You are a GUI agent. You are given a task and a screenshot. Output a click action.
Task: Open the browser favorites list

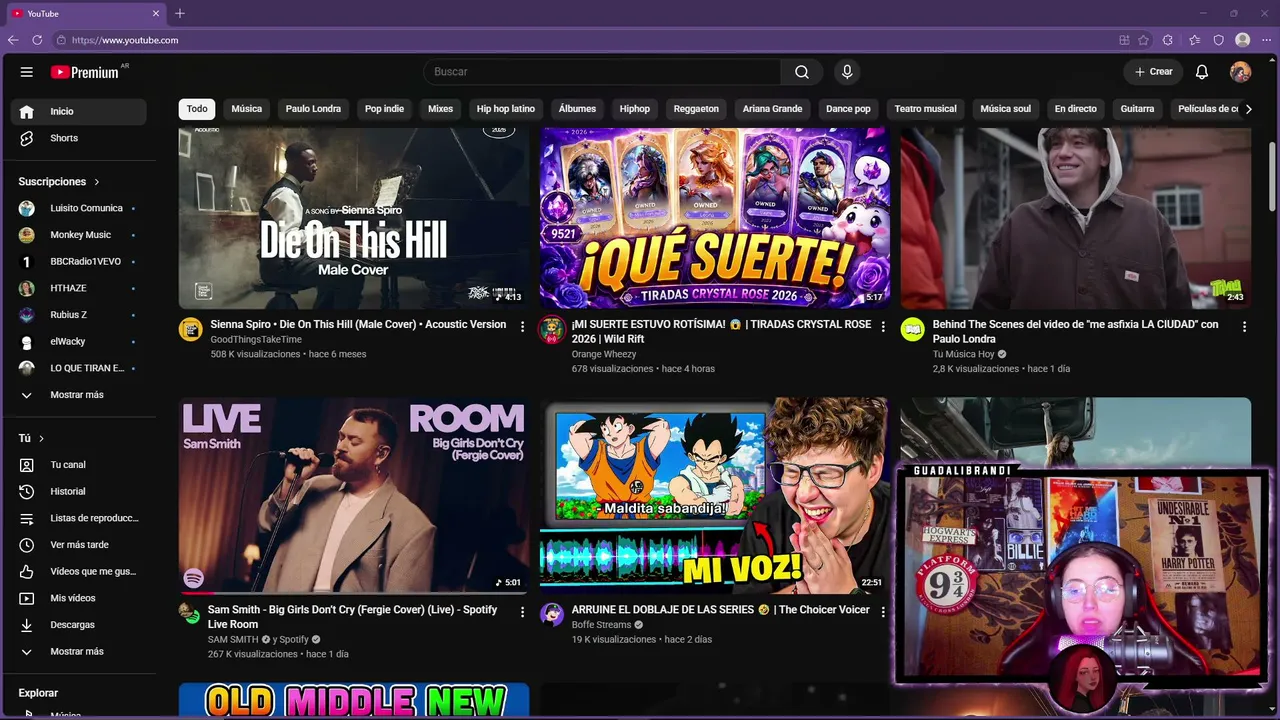click(x=1194, y=40)
